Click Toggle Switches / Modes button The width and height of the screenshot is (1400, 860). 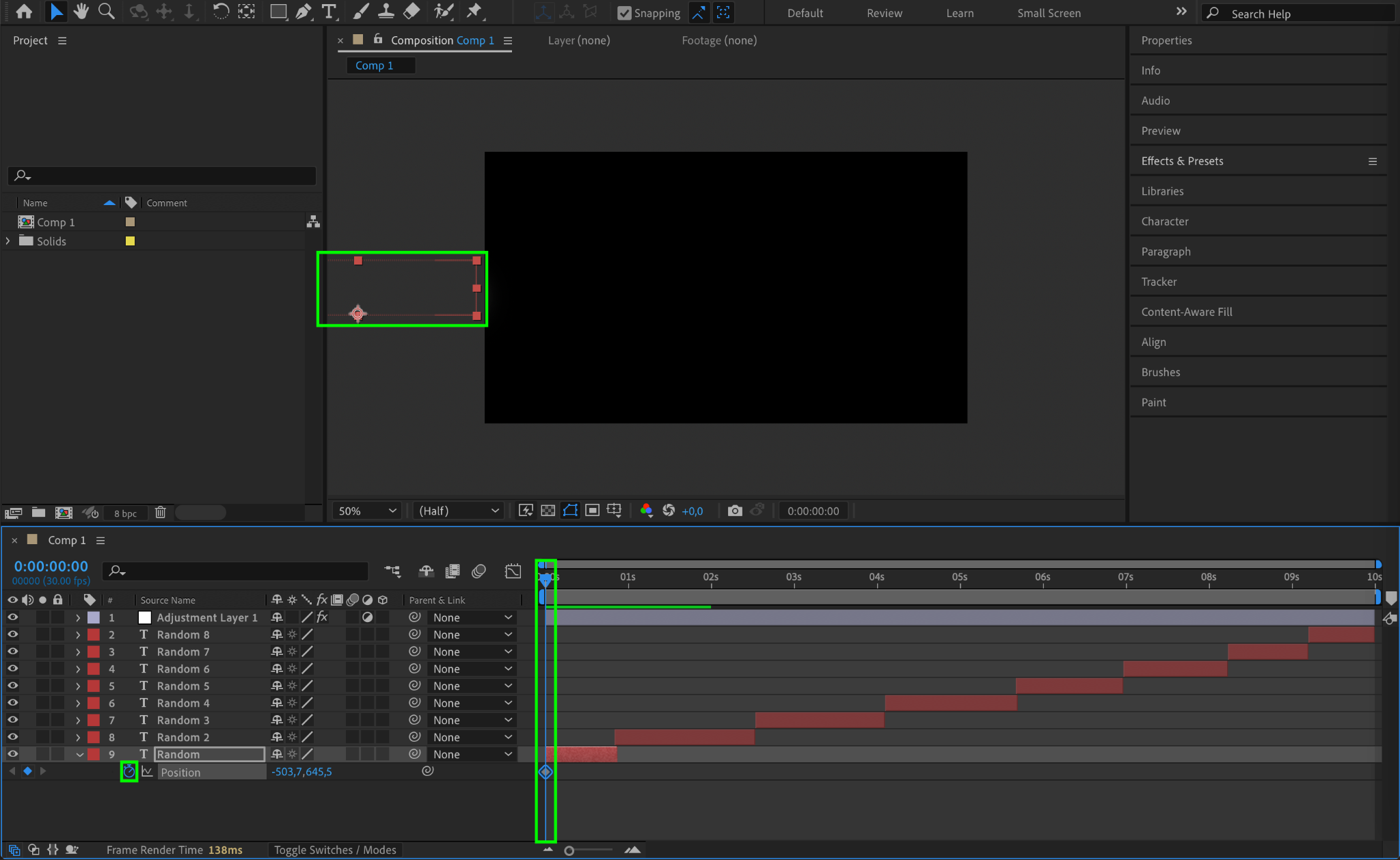[335, 850]
